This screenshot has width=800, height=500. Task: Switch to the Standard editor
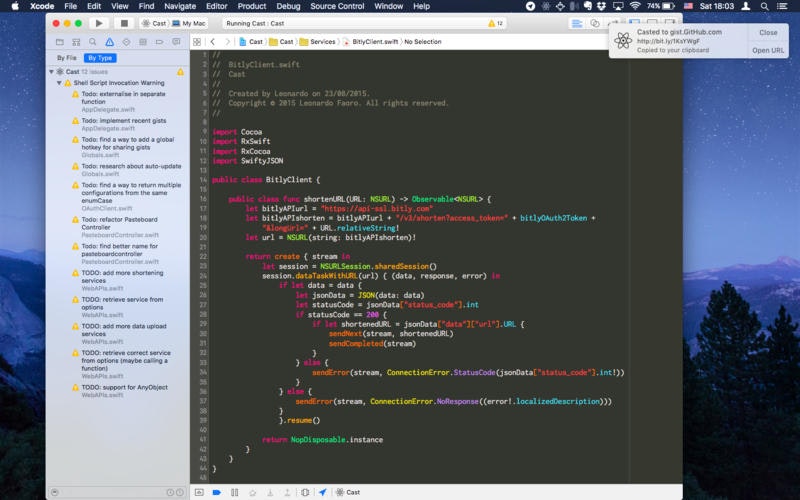pos(577,23)
